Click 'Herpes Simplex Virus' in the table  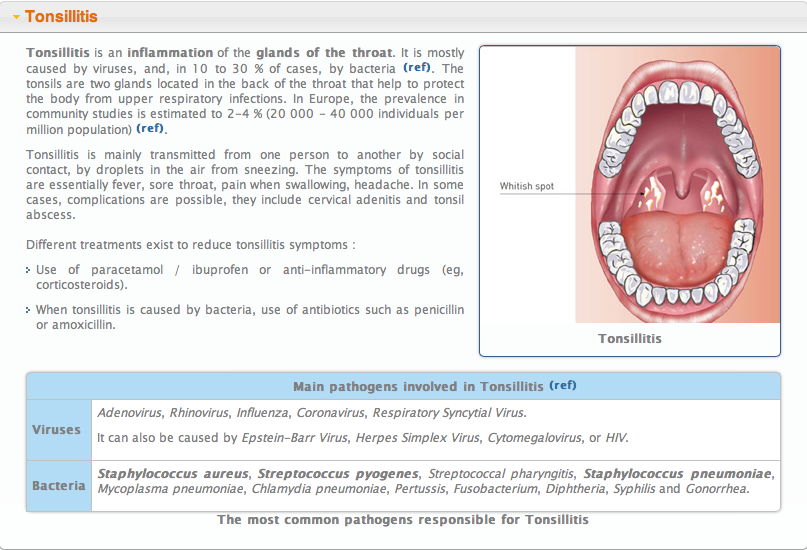coord(417,438)
